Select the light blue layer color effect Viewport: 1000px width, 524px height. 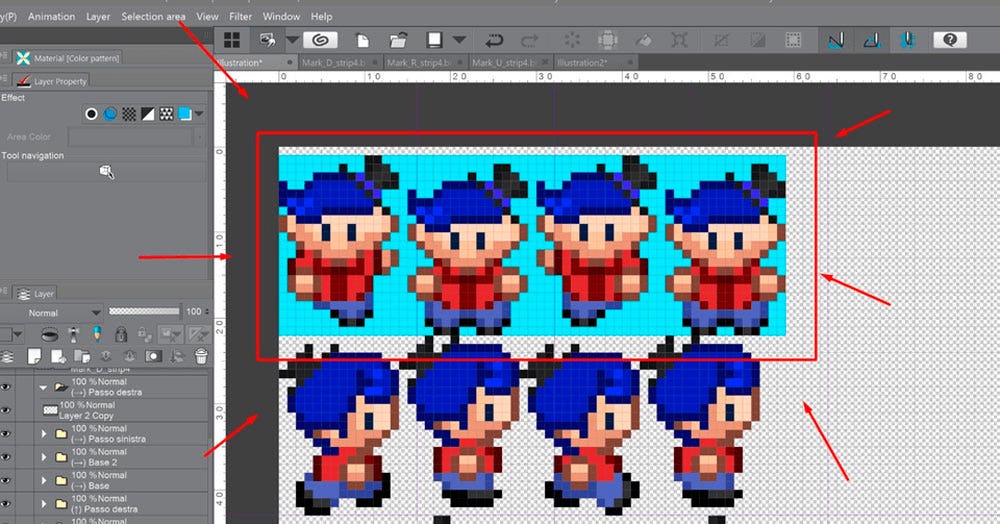[184, 114]
